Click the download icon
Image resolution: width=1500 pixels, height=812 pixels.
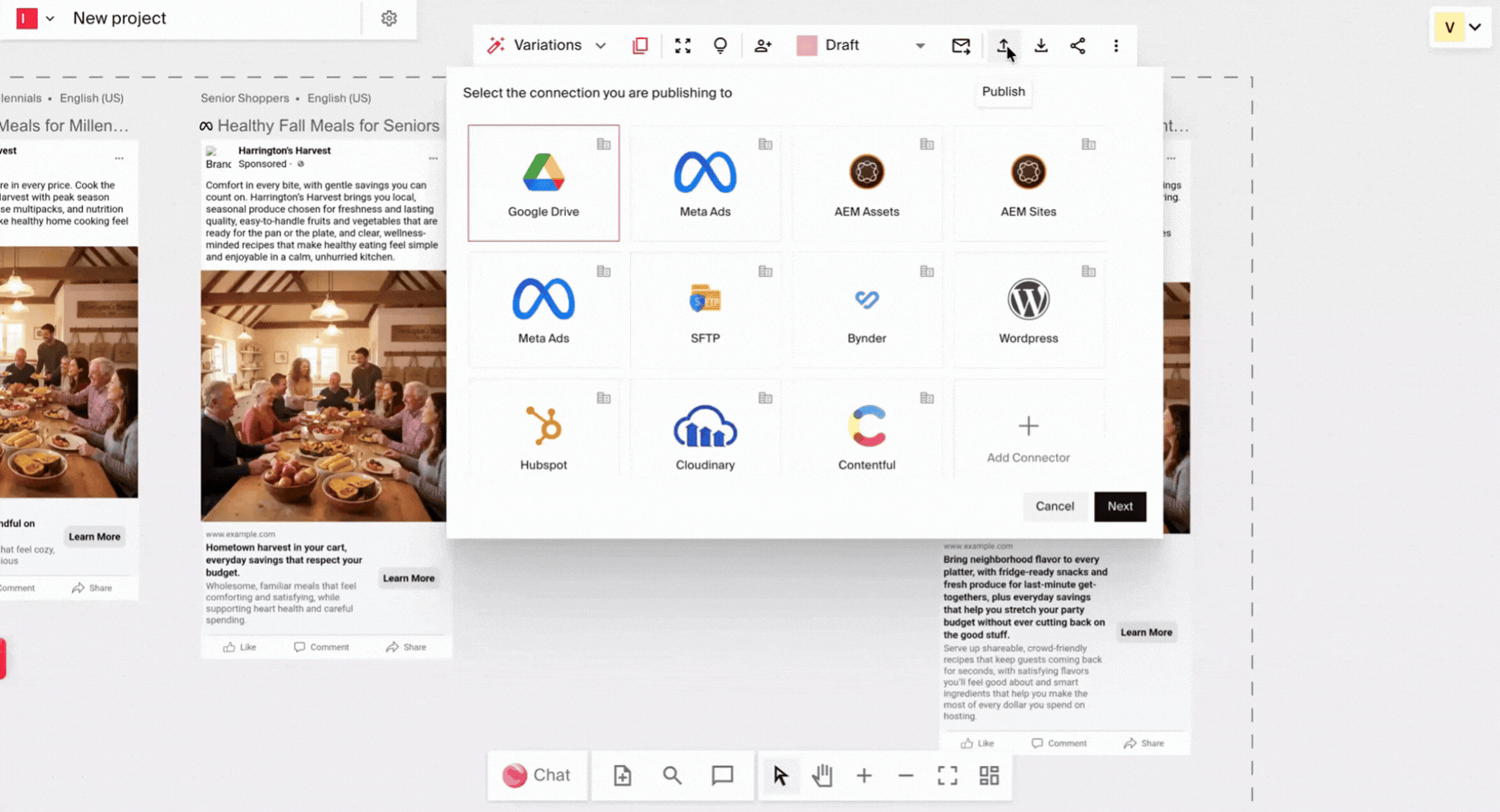[1042, 45]
